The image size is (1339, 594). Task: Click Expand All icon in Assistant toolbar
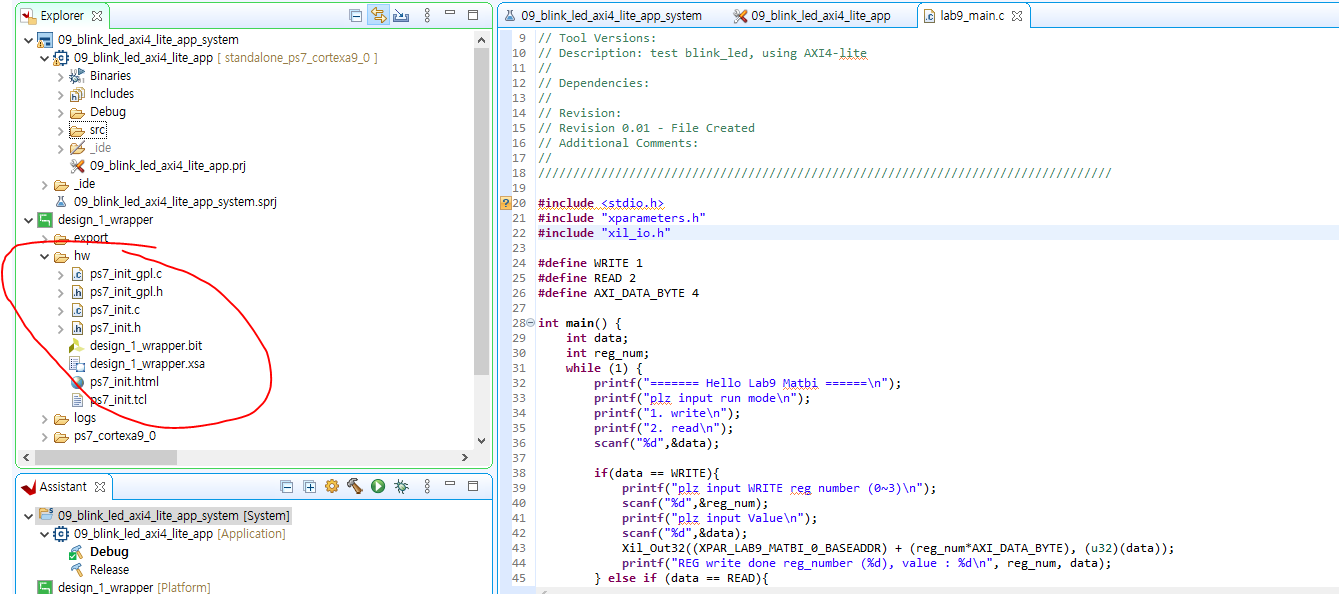[x=309, y=487]
